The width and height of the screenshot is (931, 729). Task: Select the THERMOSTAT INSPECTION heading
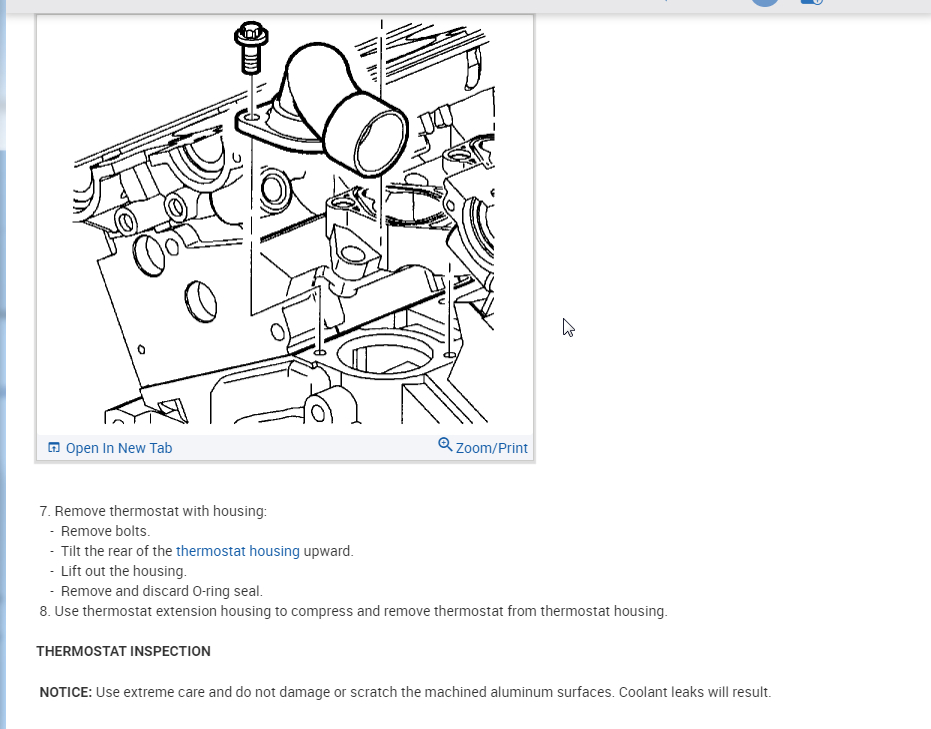click(x=124, y=651)
